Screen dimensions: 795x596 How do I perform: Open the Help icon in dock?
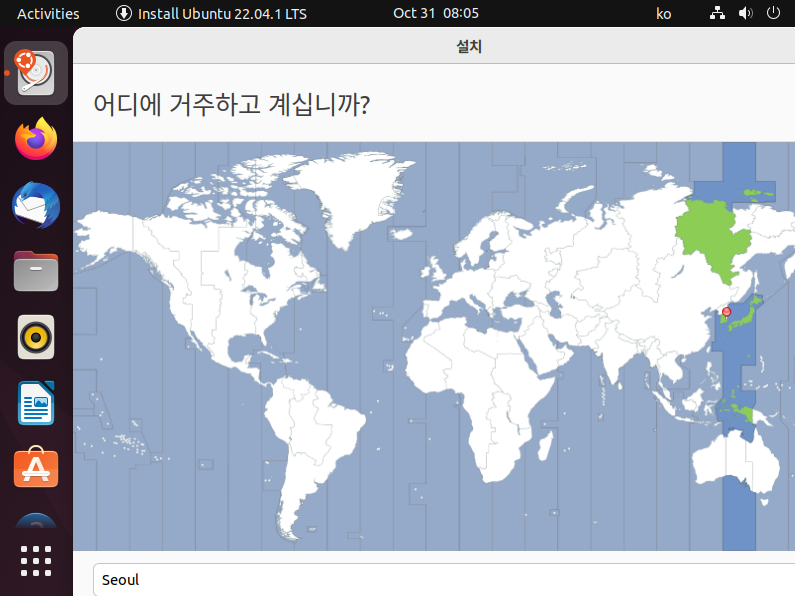35,520
